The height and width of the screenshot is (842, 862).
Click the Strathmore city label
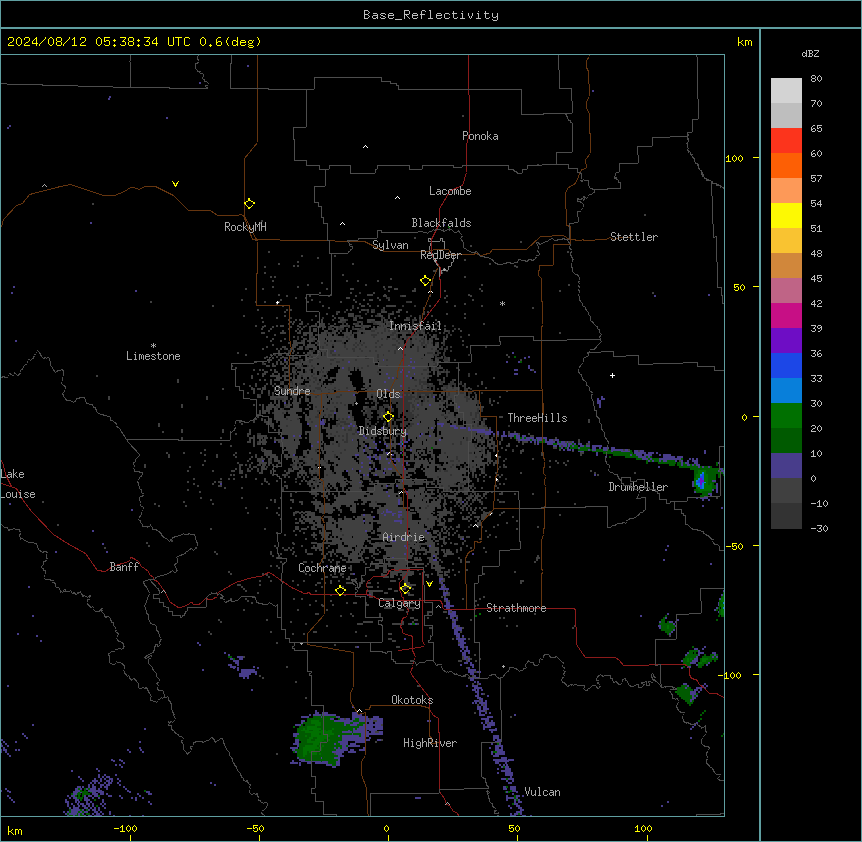click(516, 608)
